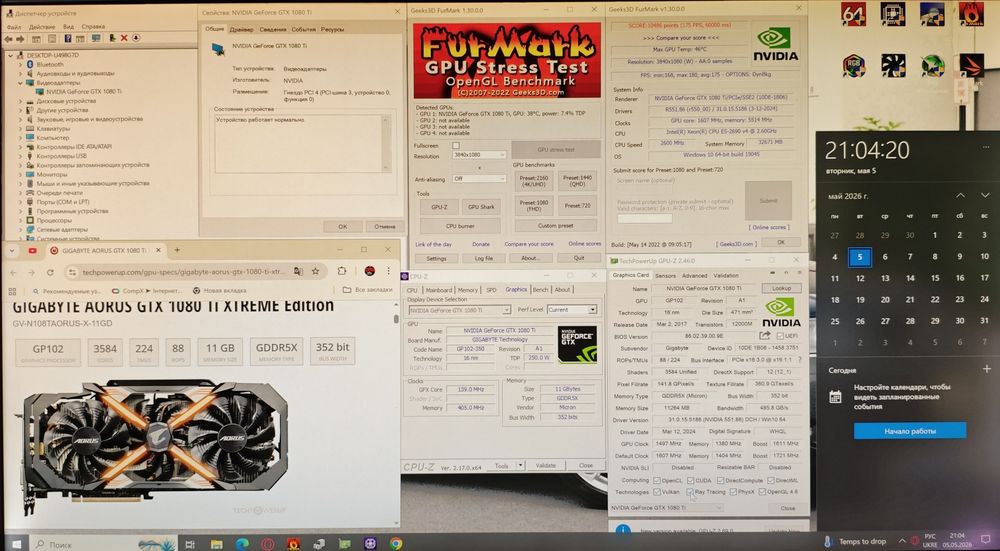Open CPU-Z Perf Level dropdown
This screenshot has width=1000, height=551.
coord(571,310)
